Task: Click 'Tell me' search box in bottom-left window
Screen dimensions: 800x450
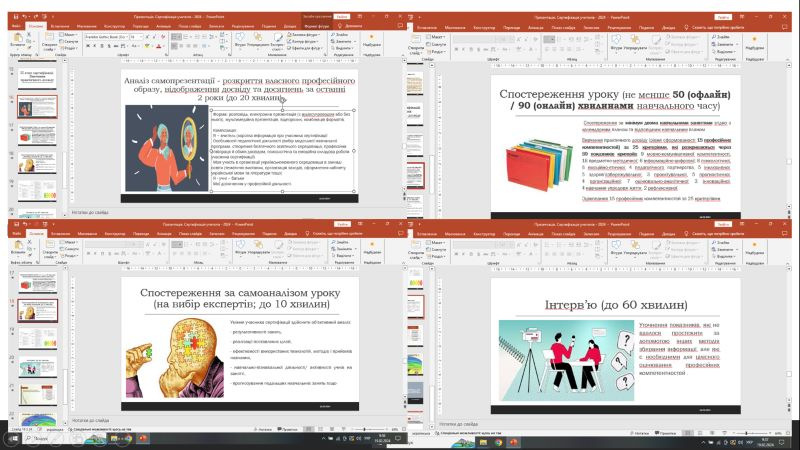Action: (337, 234)
